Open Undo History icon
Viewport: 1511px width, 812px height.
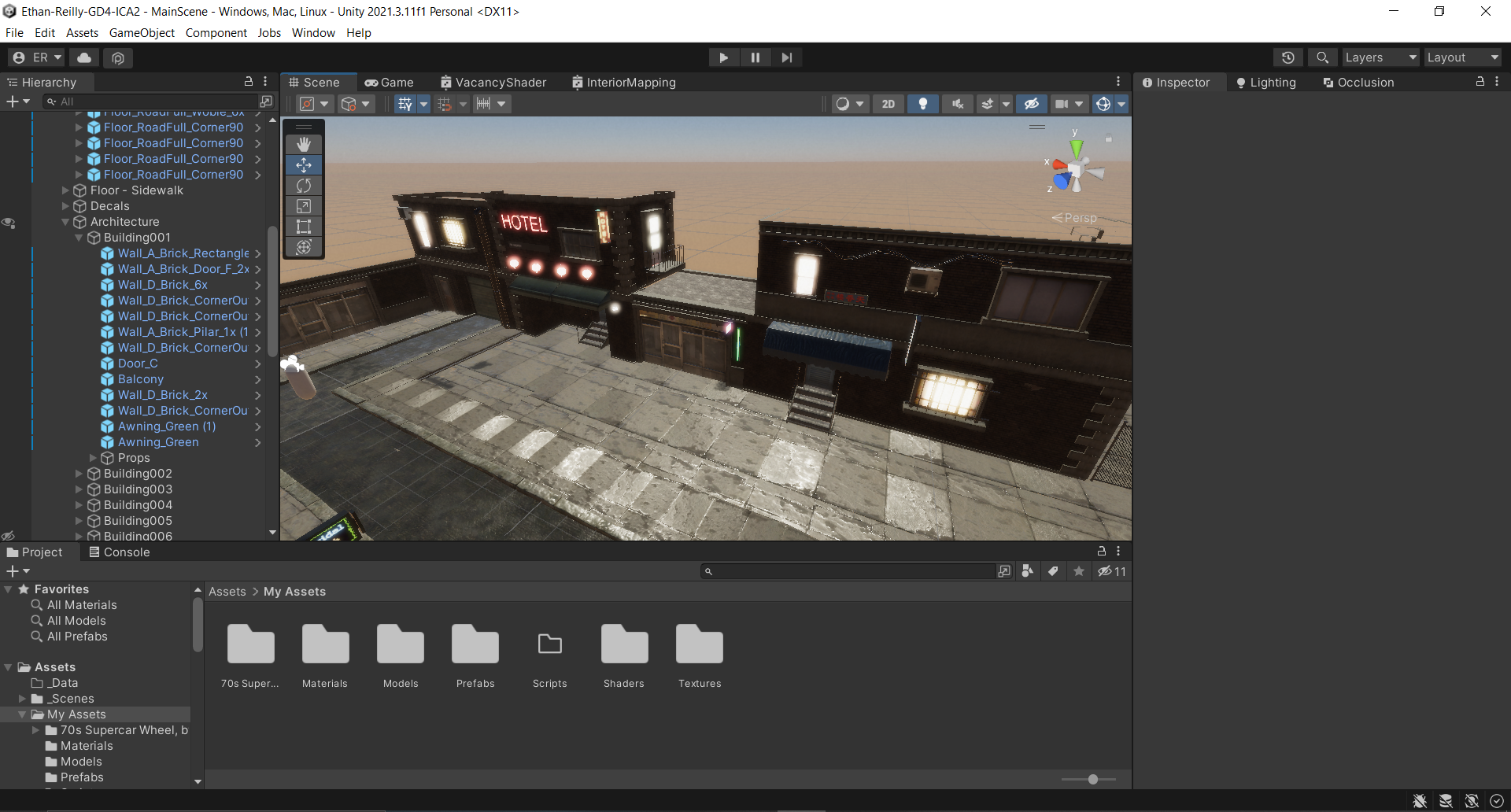[x=1287, y=57]
